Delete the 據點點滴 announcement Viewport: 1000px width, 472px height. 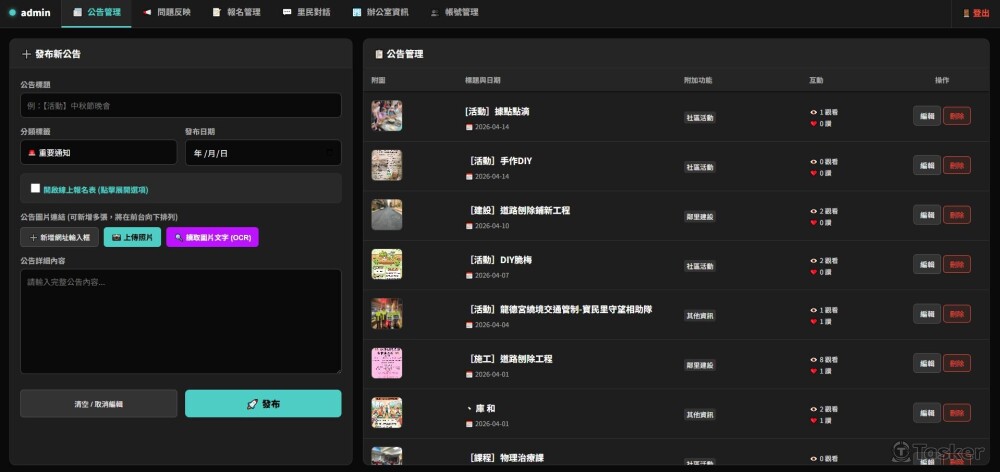tap(957, 115)
